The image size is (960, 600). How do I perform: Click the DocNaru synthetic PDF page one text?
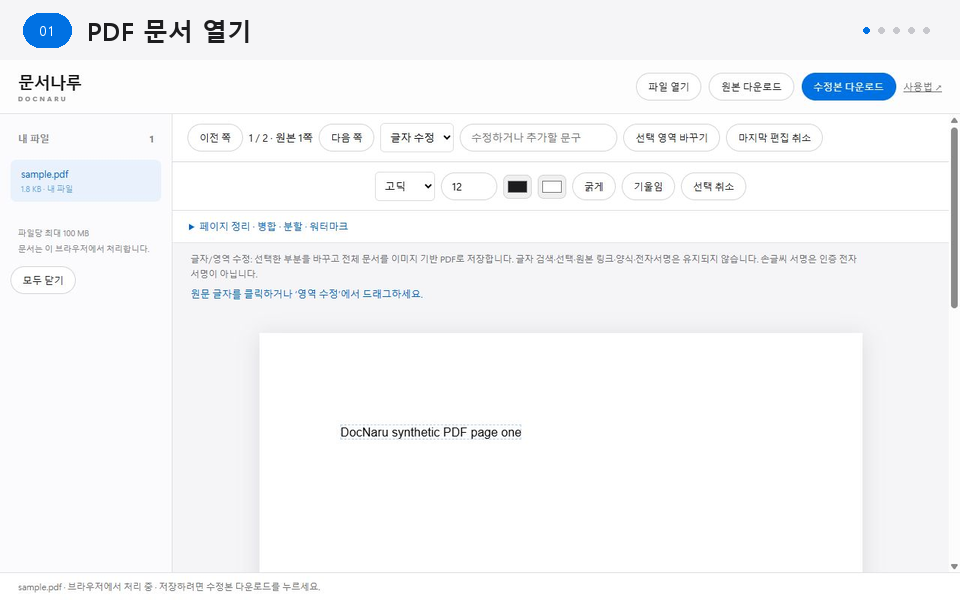[430, 432]
